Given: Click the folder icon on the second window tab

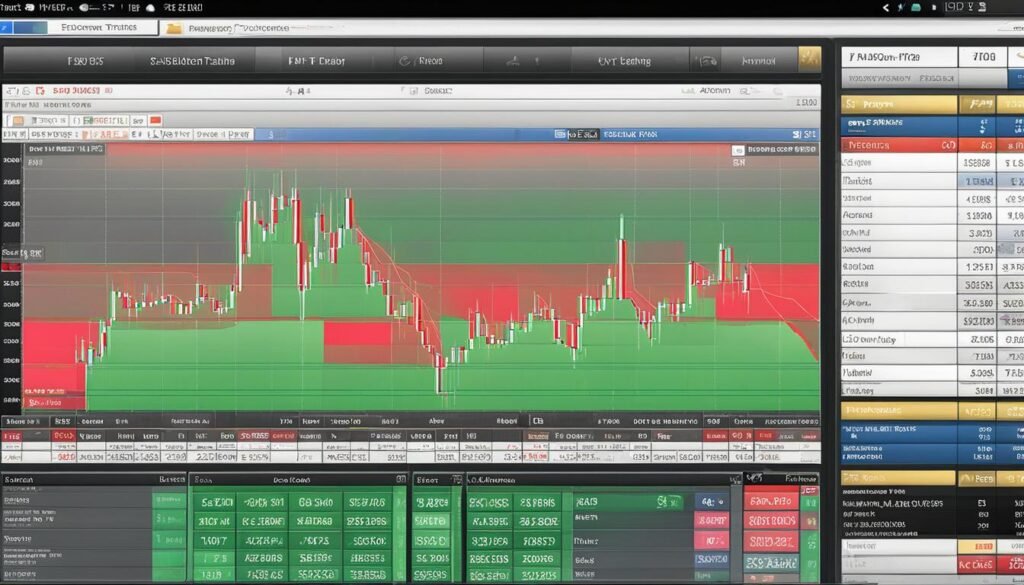Looking at the screenshot, I should tap(174, 28).
